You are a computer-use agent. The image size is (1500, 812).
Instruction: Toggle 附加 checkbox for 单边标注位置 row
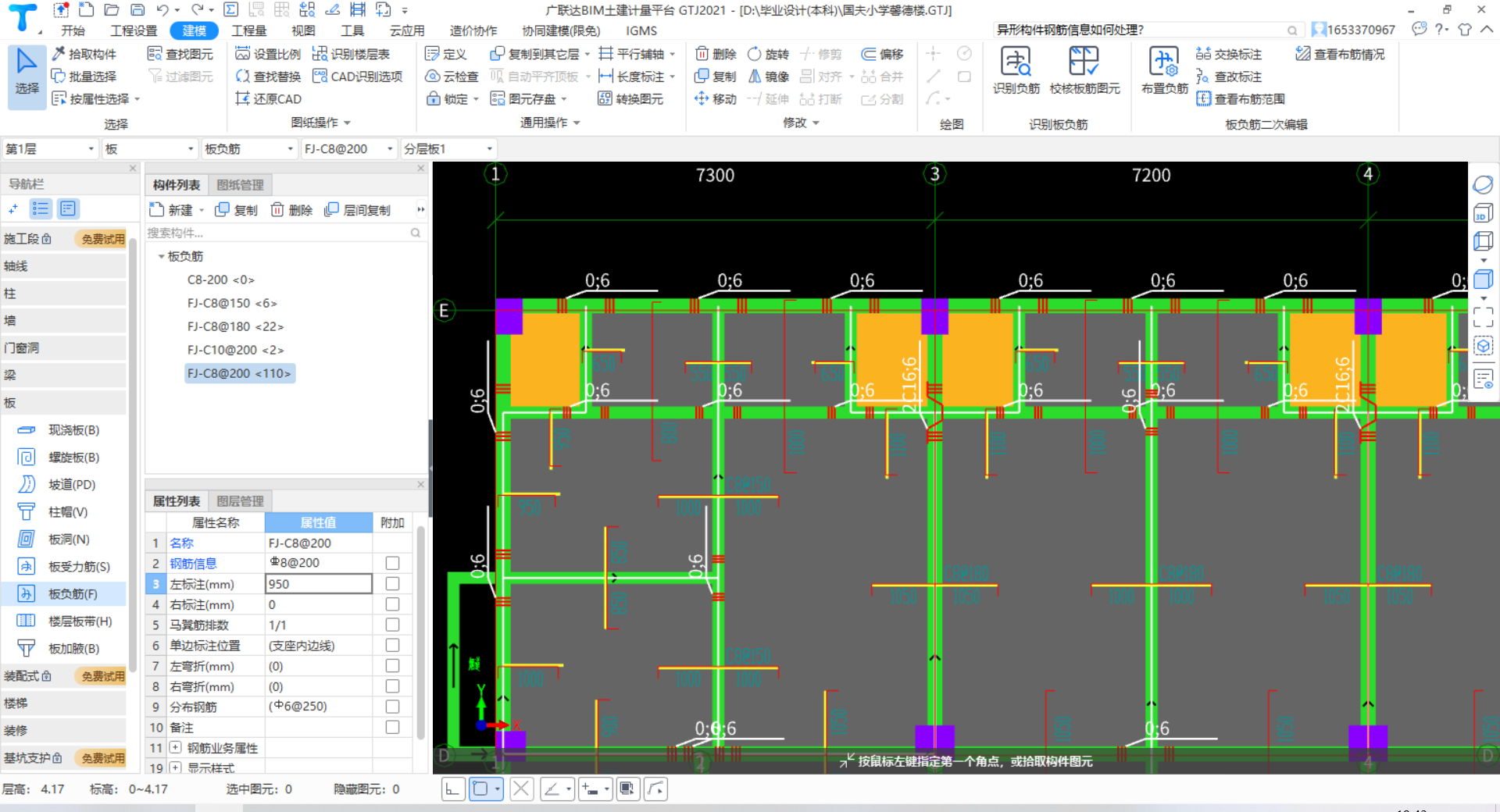[392, 645]
